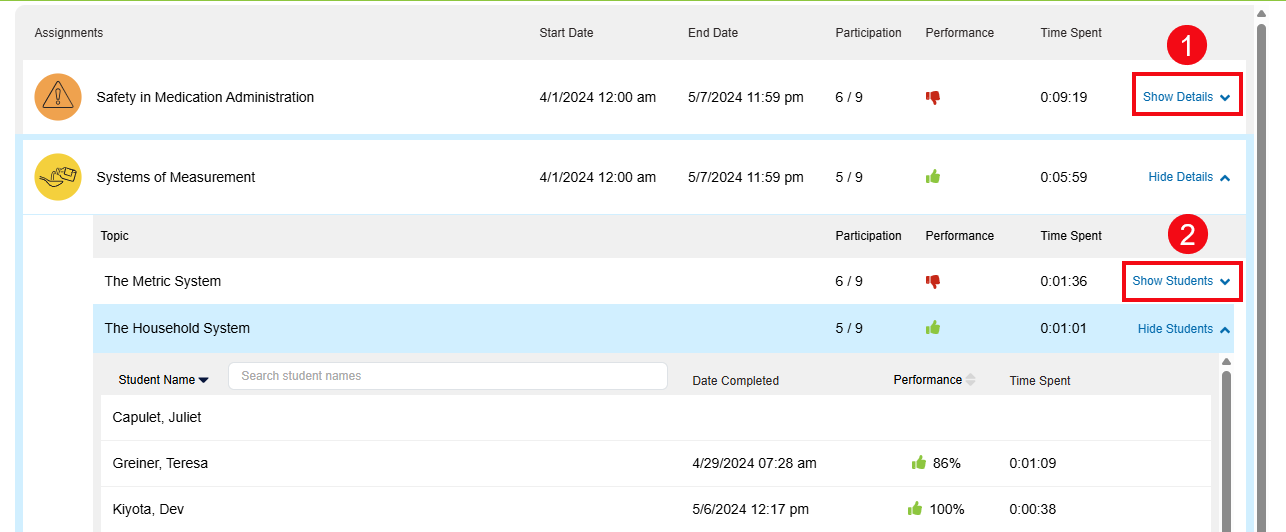Screen dimensions: 1286x532
Task: Click participation 6 / 9 in Safety in Medication row
Action: pyautogui.click(x=849, y=97)
